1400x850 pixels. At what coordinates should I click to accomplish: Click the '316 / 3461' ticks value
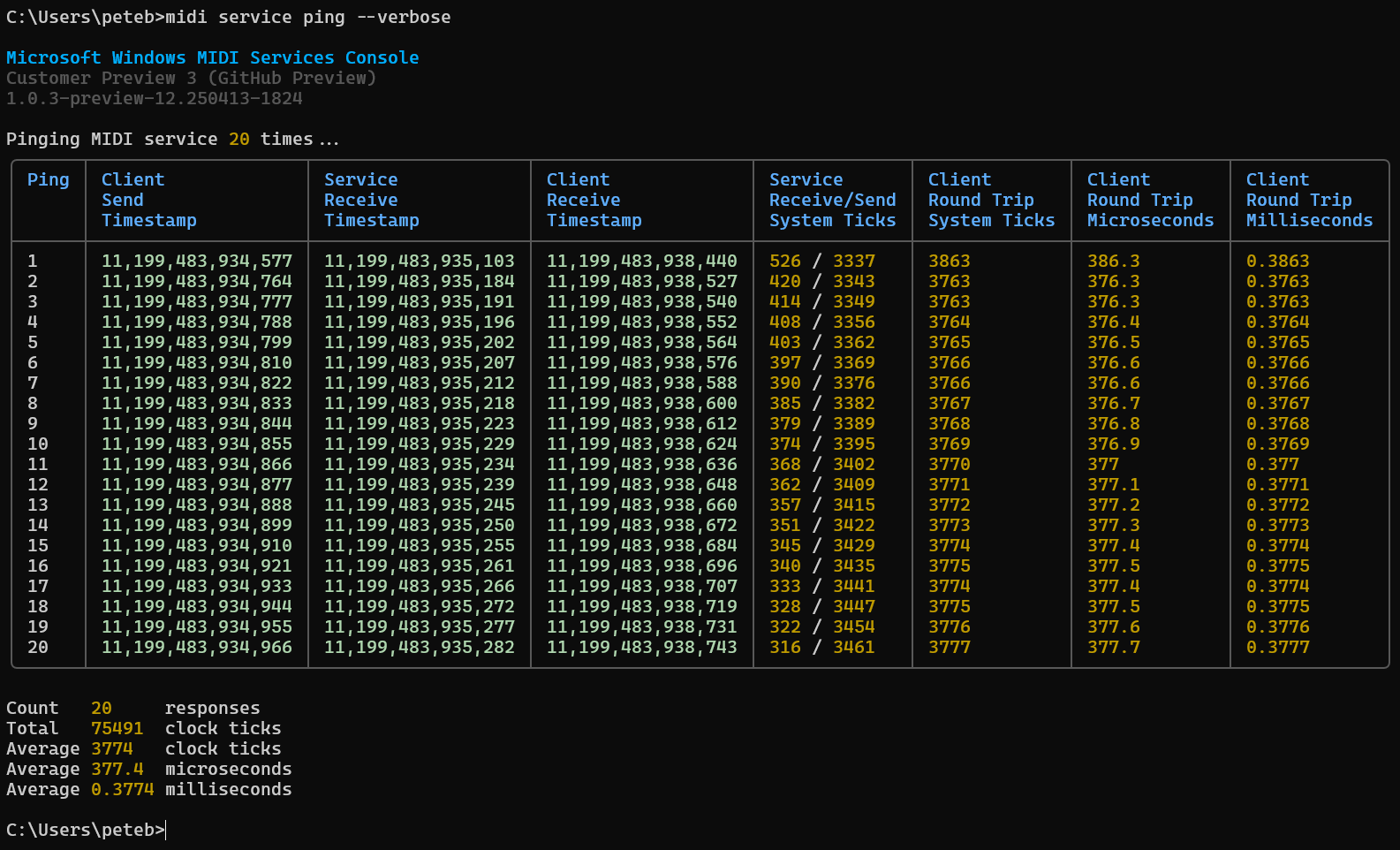(822, 647)
